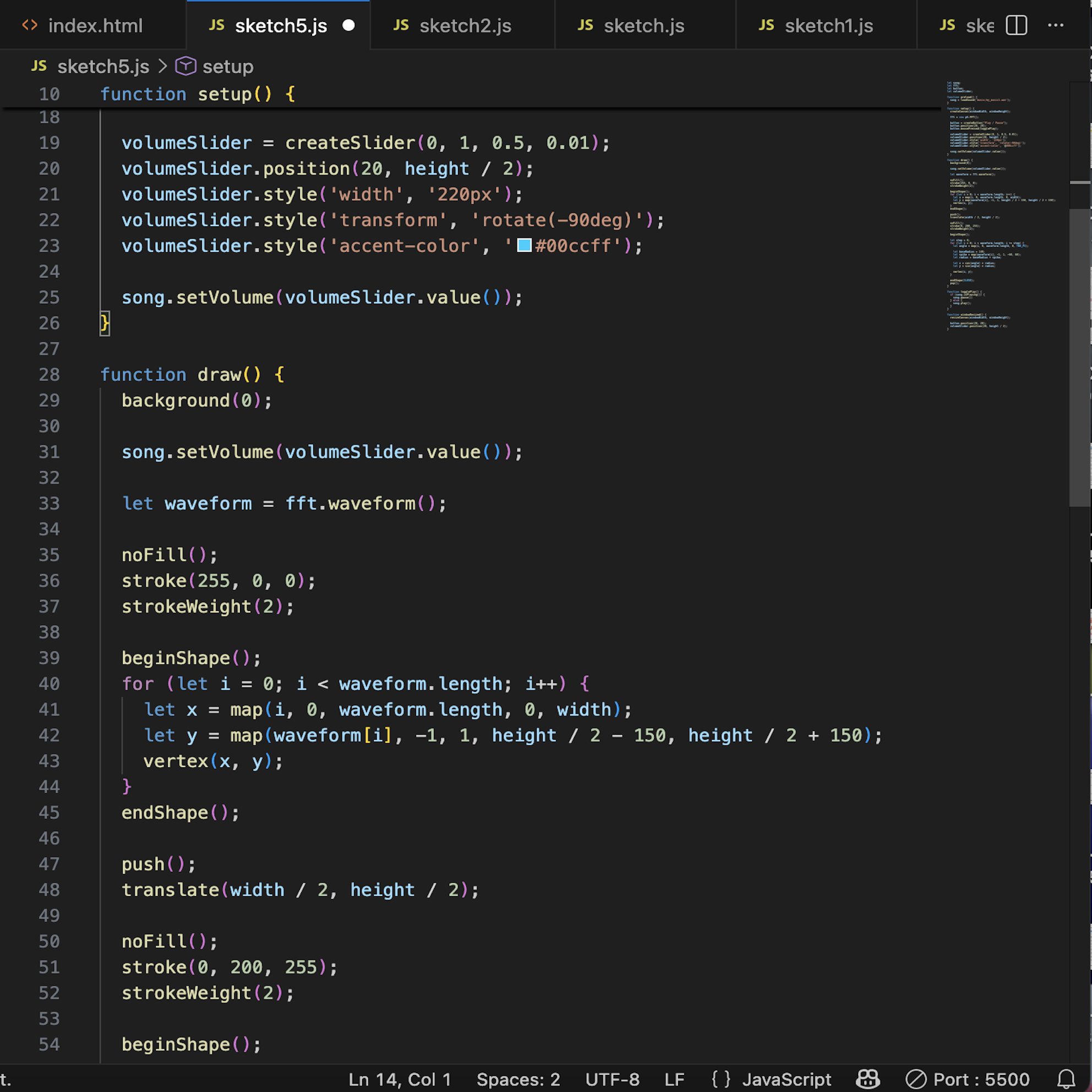Click the breadcrumb chevron separator
The image size is (1092, 1092).
pos(163,66)
